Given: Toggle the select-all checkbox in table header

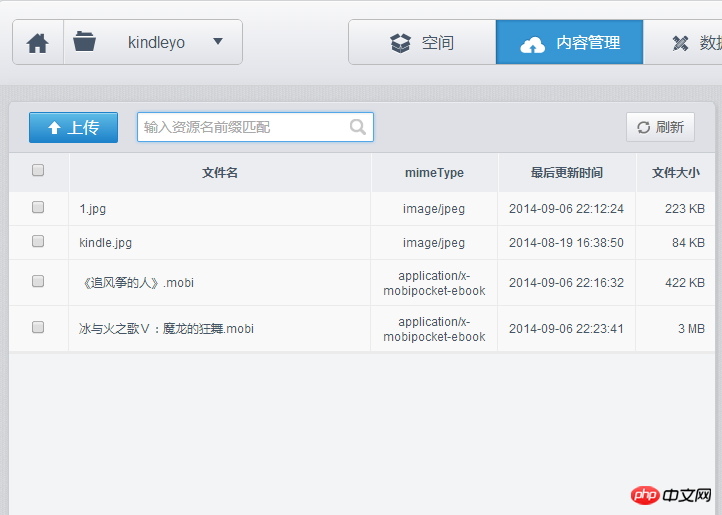Looking at the screenshot, I should pos(38,170).
